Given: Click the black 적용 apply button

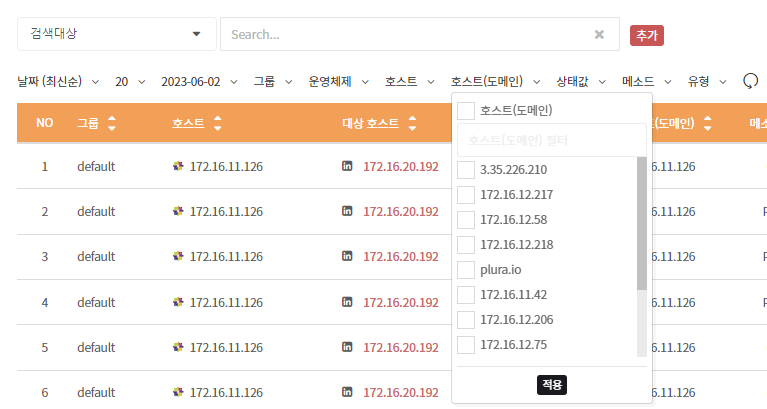Looking at the screenshot, I should pos(551,384).
